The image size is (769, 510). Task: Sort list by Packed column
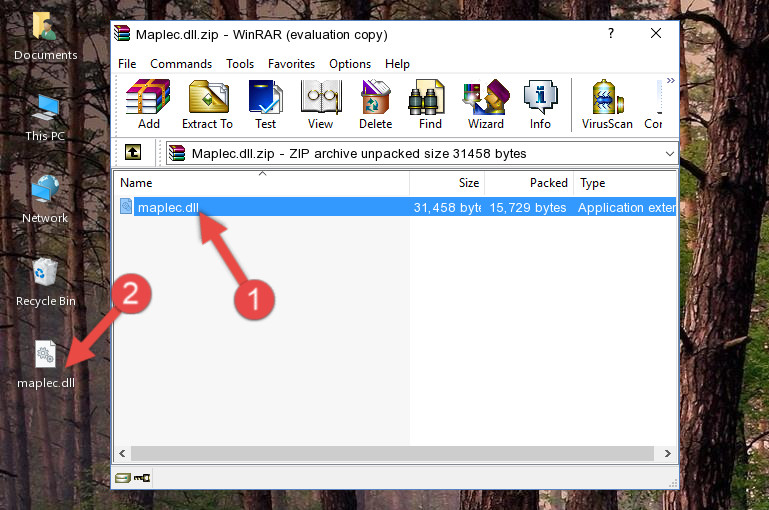pyautogui.click(x=529, y=183)
